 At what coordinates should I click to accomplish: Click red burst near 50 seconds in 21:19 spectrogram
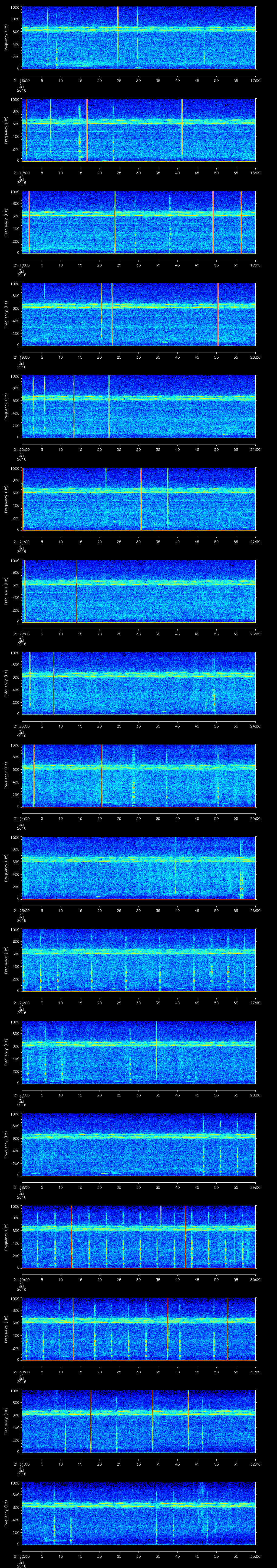218,314
